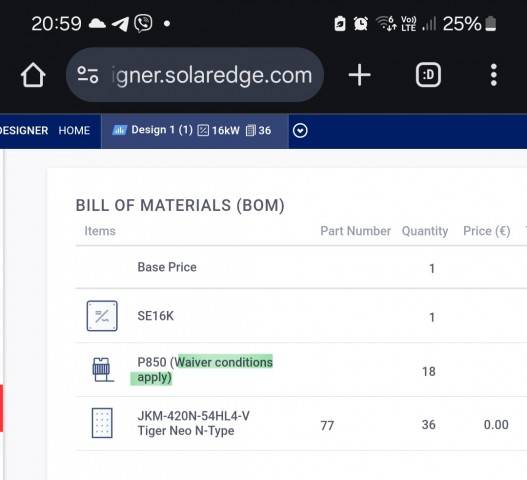Tap the 20:59 clock in status bar
The width and height of the screenshot is (527, 480).
click(x=56, y=24)
